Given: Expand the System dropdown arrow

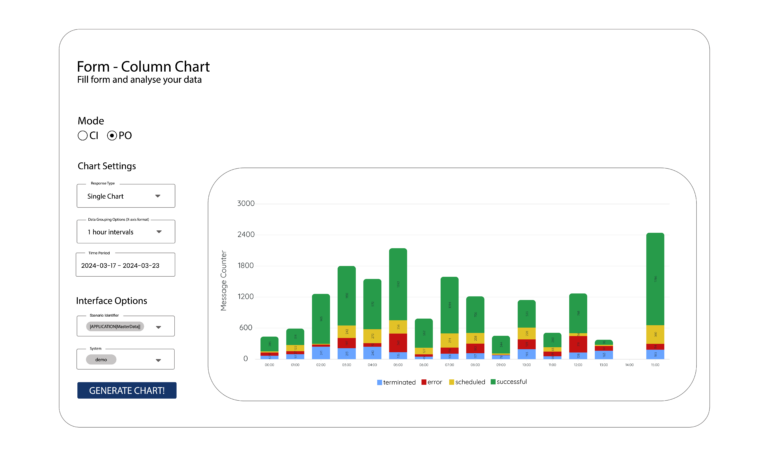Looking at the screenshot, I should point(159,360).
